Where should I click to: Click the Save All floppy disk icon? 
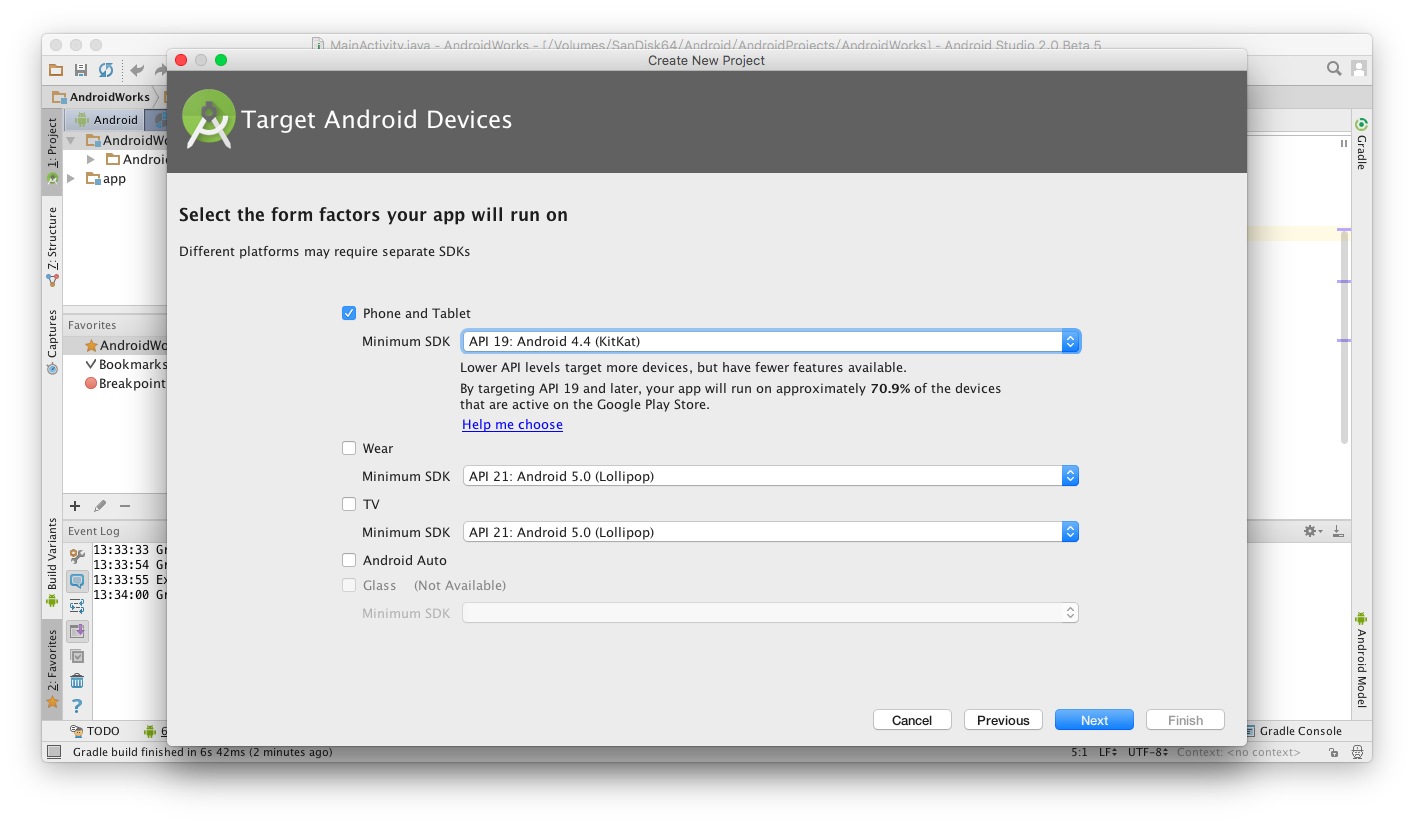pyautogui.click(x=81, y=70)
